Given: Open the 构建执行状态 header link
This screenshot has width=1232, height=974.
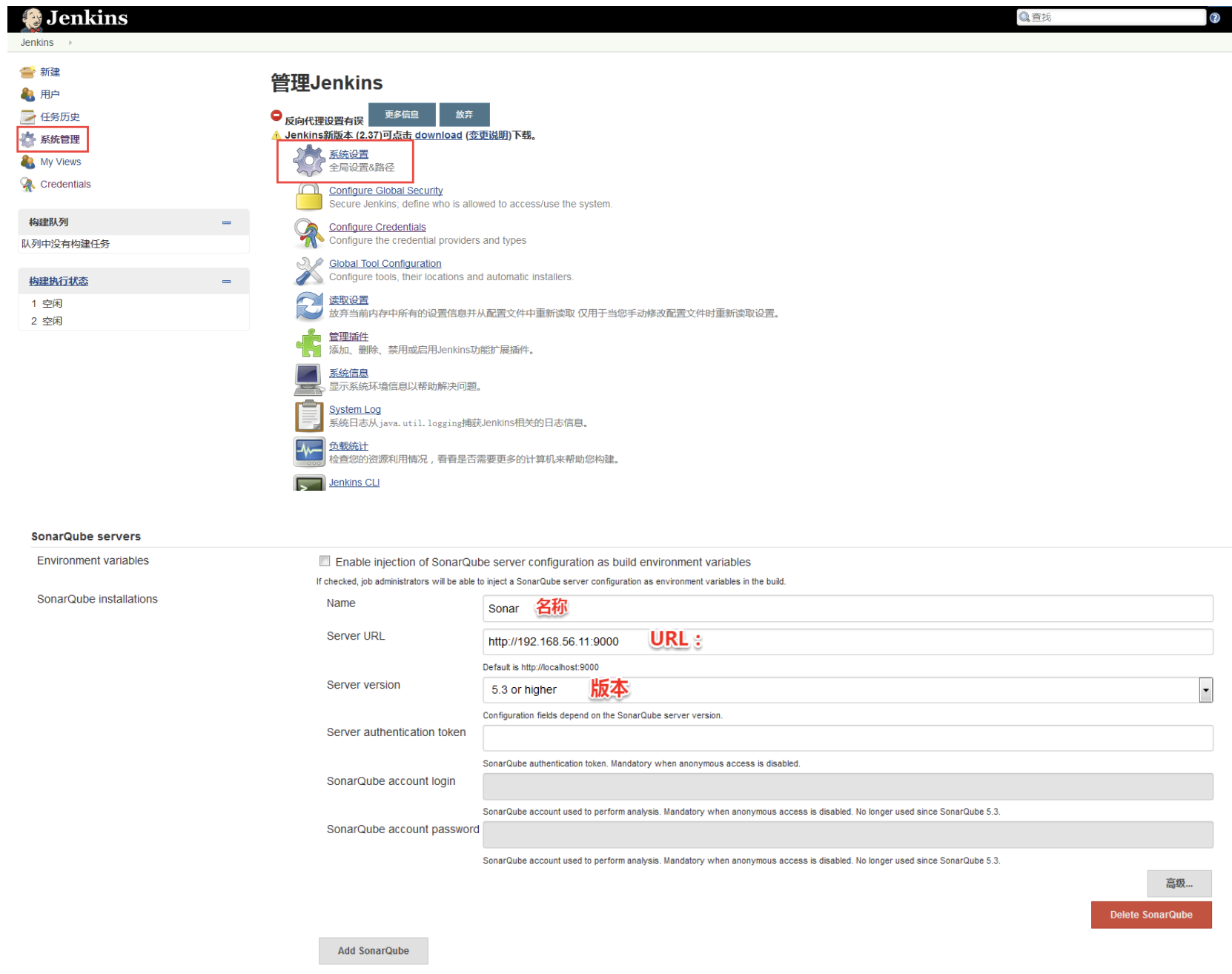Looking at the screenshot, I should [x=59, y=281].
